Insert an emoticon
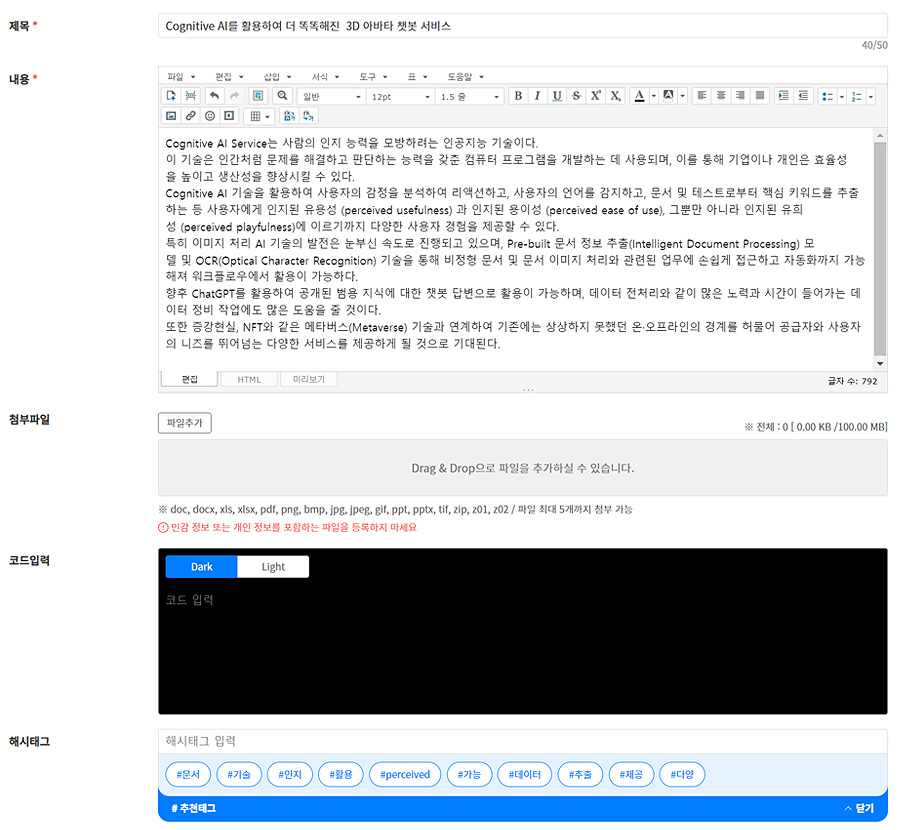 [x=210, y=116]
